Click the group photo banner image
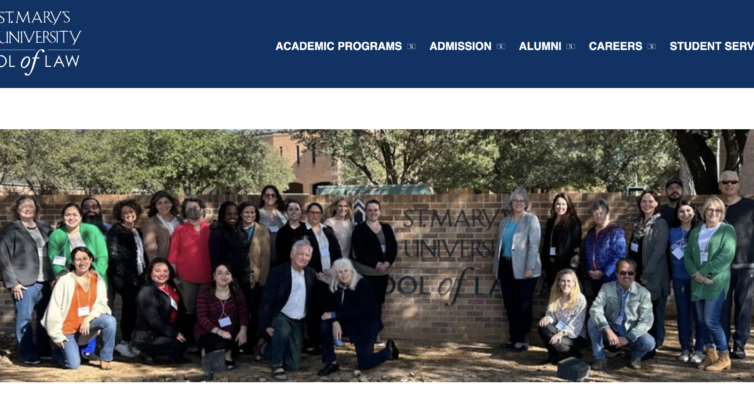This screenshot has width=754, height=400. (x=377, y=255)
